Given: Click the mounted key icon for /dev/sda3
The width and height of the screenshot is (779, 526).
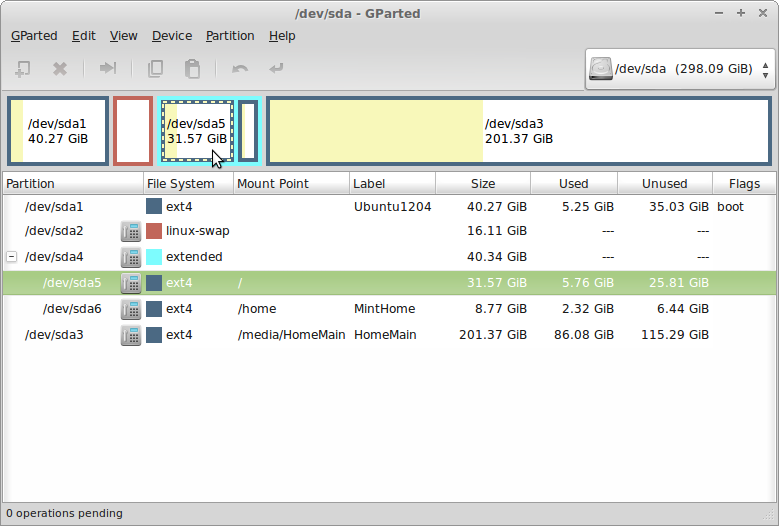Looking at the screenshot, I should [131, 335].
